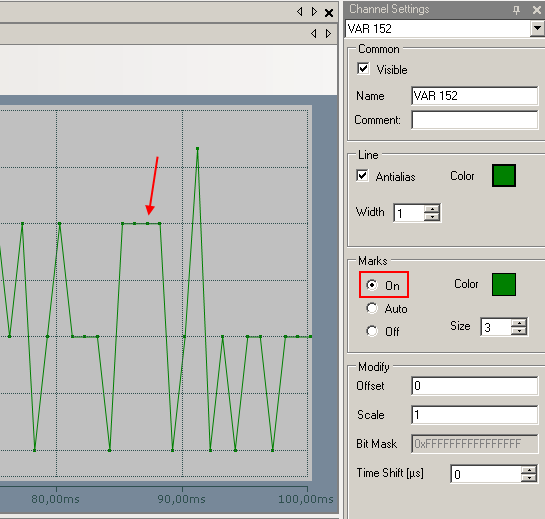
Task: Open the Marks color swatch
Action: point(504,284)
